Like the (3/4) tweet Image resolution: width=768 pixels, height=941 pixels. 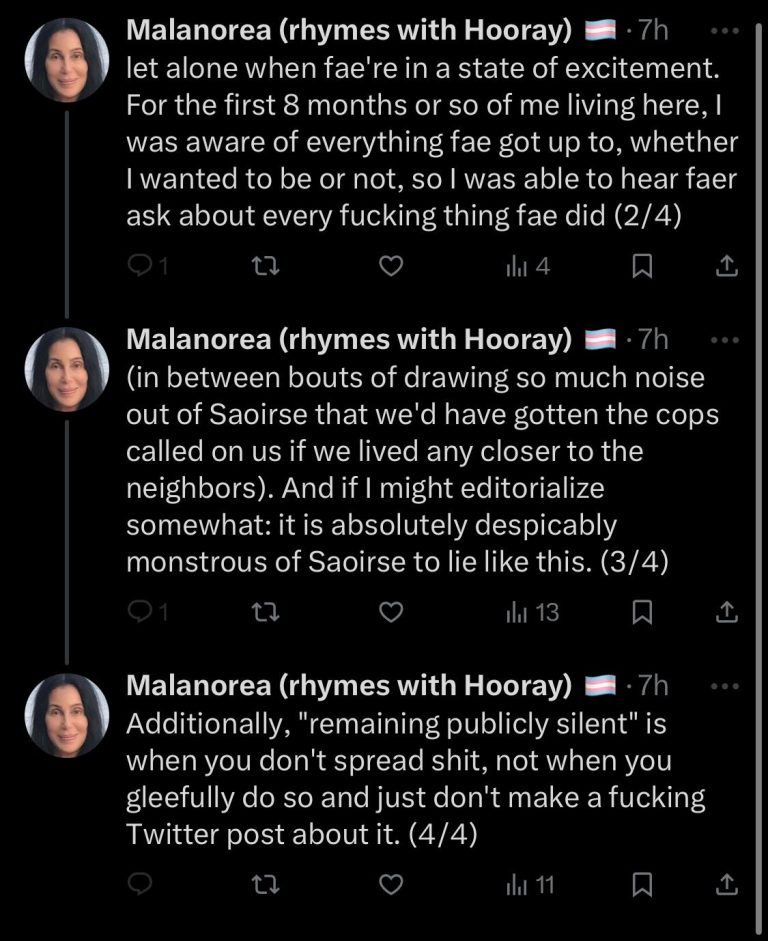click(393, 611)
